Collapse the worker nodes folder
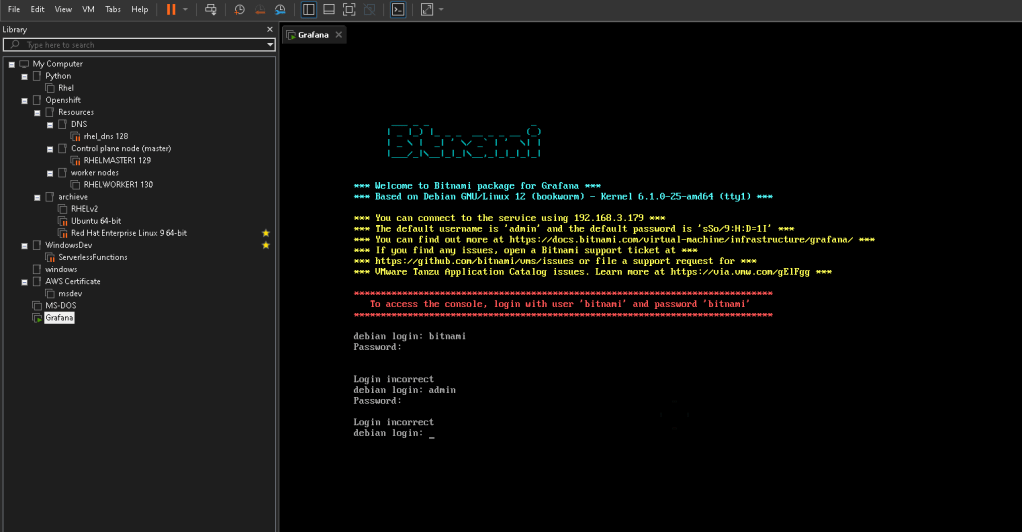The image size is (1022, 532). pos(50,173)
